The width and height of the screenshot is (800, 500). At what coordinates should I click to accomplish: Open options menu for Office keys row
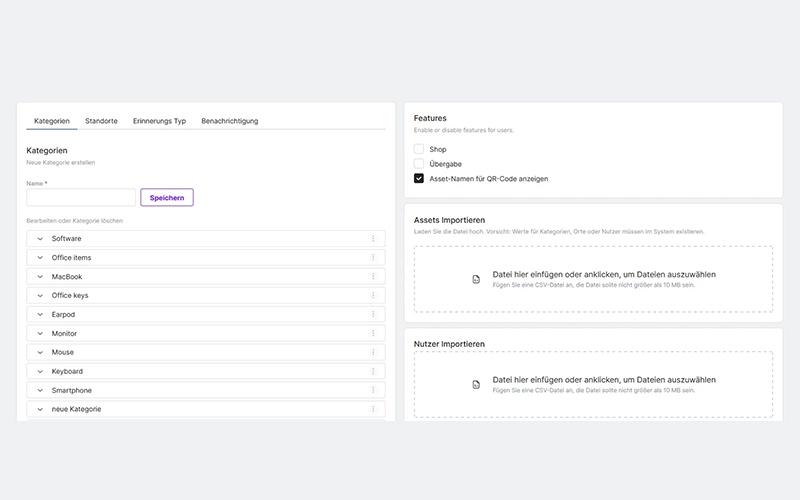tap(373, 295)
